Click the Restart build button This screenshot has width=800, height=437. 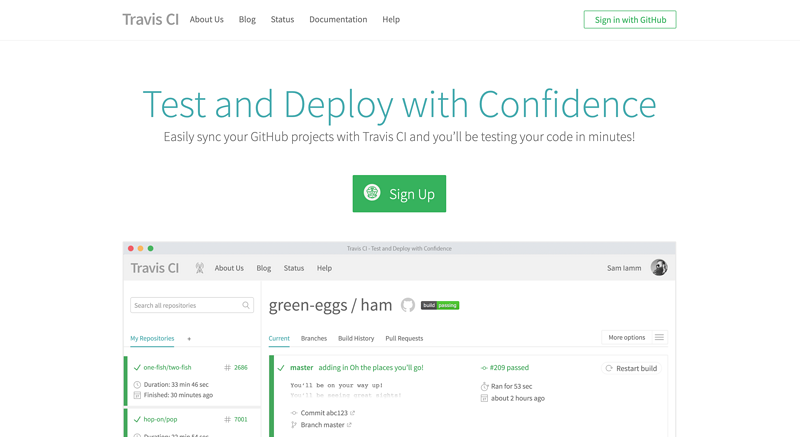point(631,368)
